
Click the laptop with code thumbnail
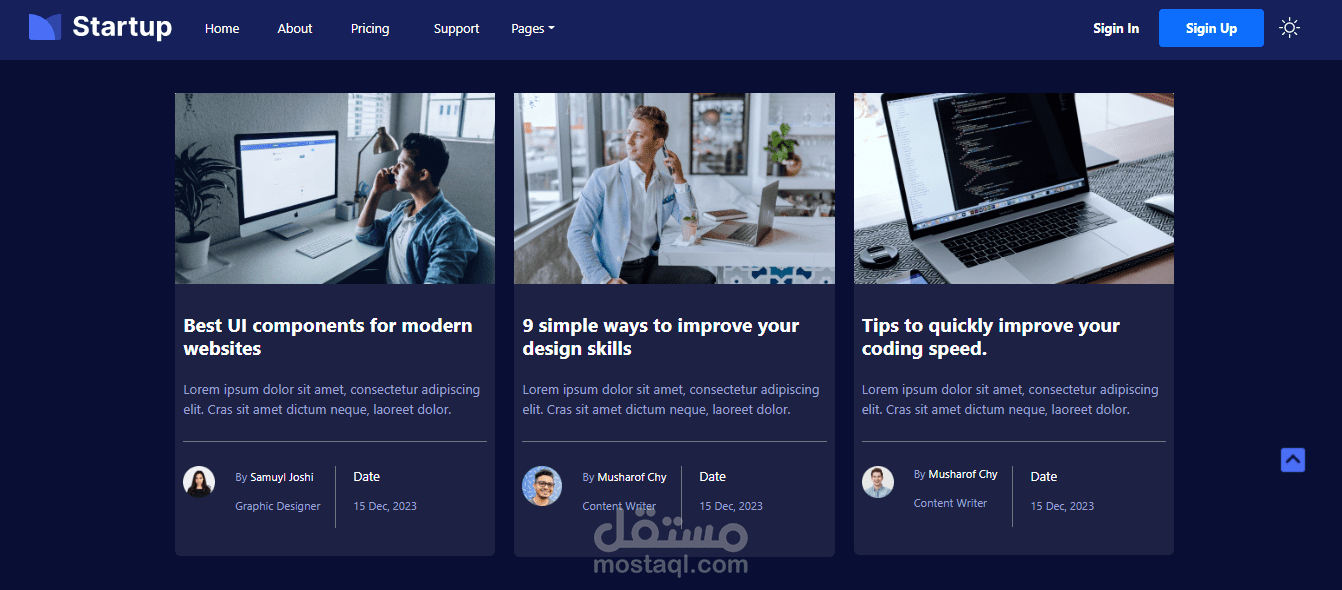1014,188
